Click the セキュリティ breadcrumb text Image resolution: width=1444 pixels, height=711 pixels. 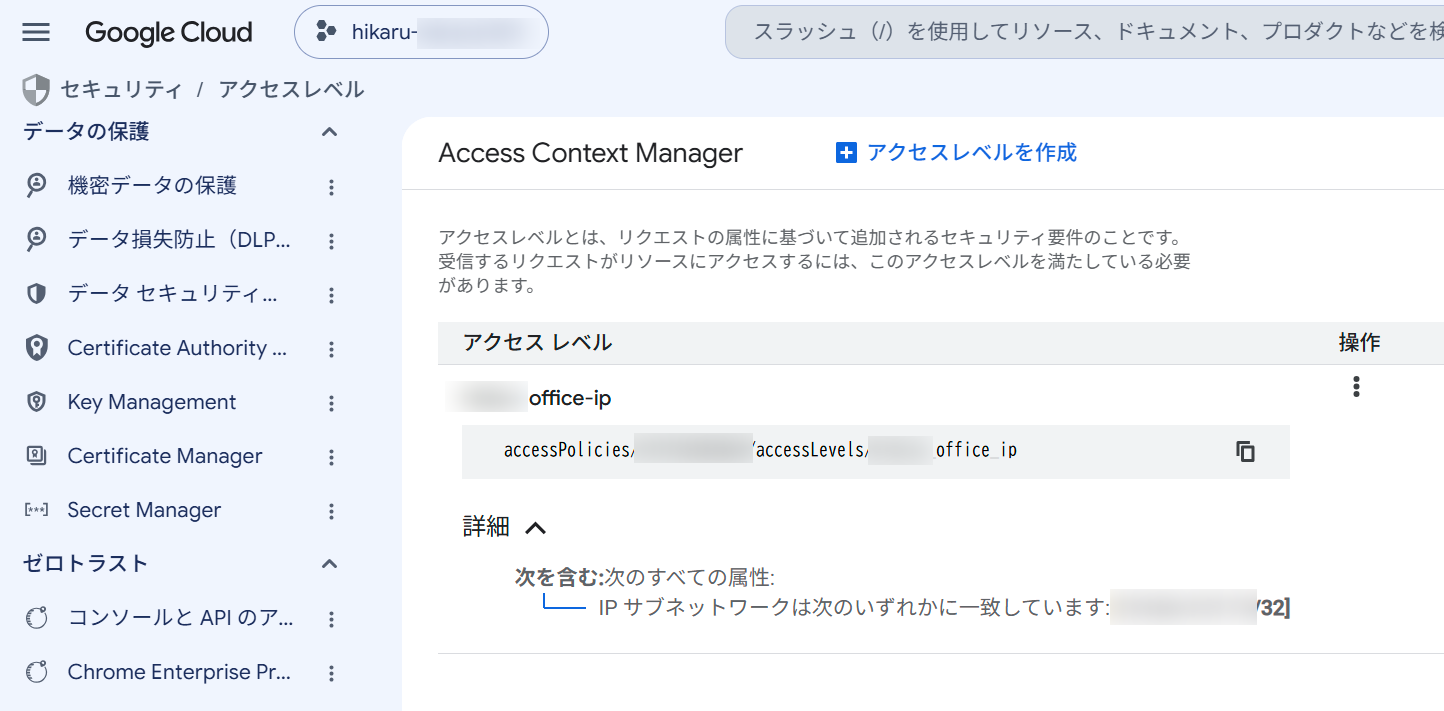click(x=121, y=90)
